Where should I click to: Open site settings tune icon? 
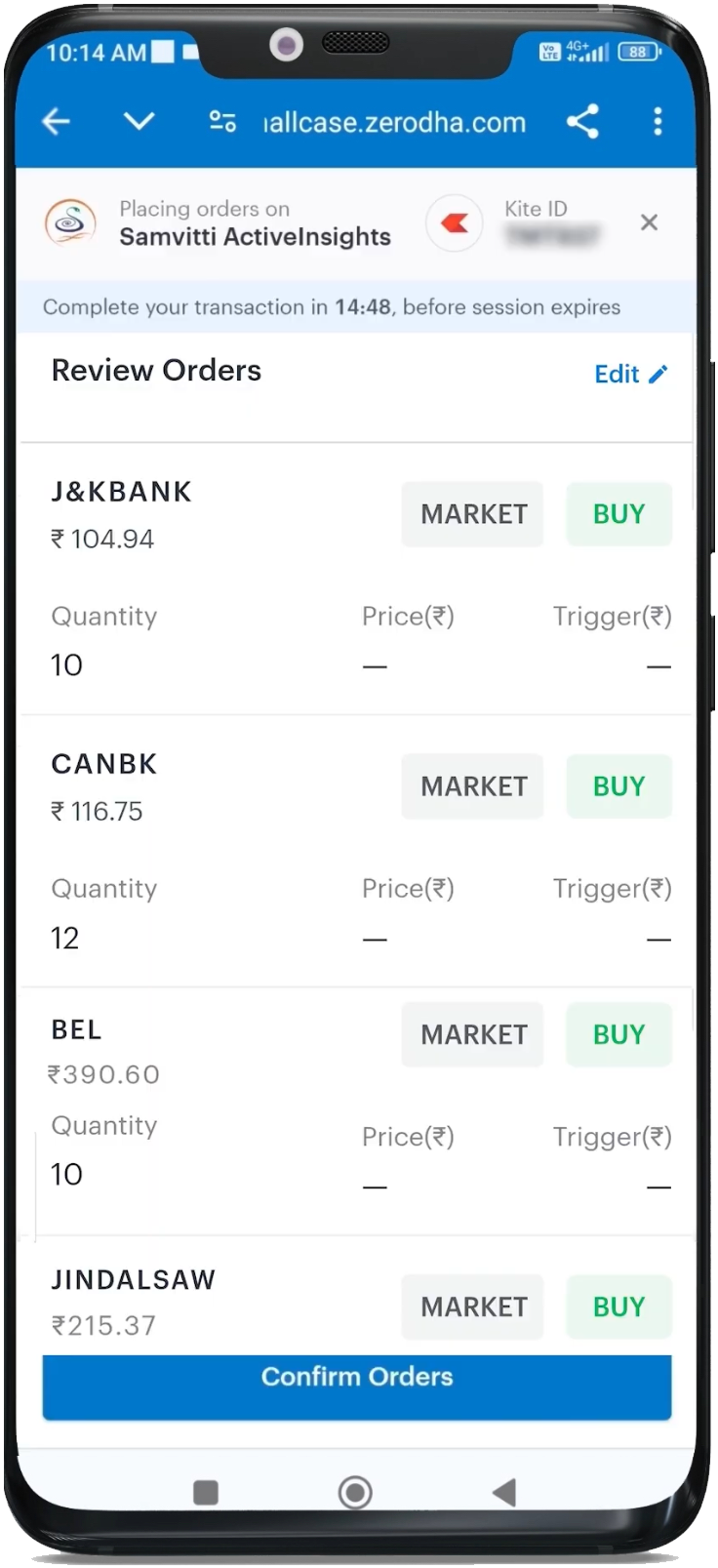point(222,122)
